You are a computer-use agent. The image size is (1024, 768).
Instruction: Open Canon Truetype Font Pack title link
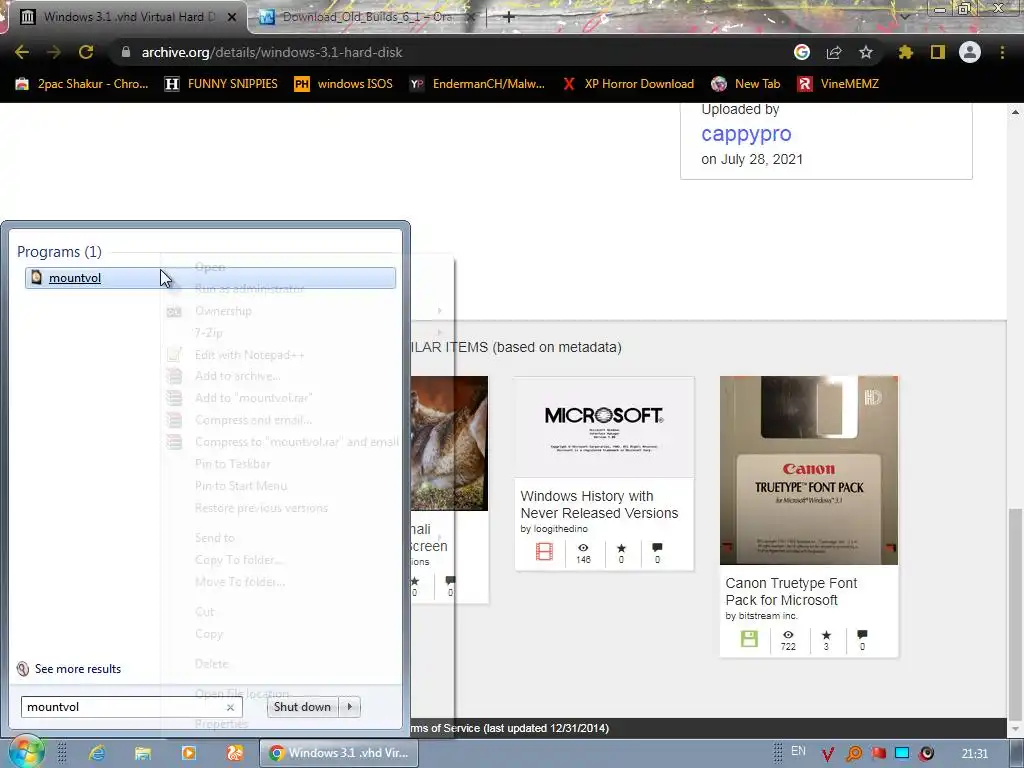tap(791, 592)
